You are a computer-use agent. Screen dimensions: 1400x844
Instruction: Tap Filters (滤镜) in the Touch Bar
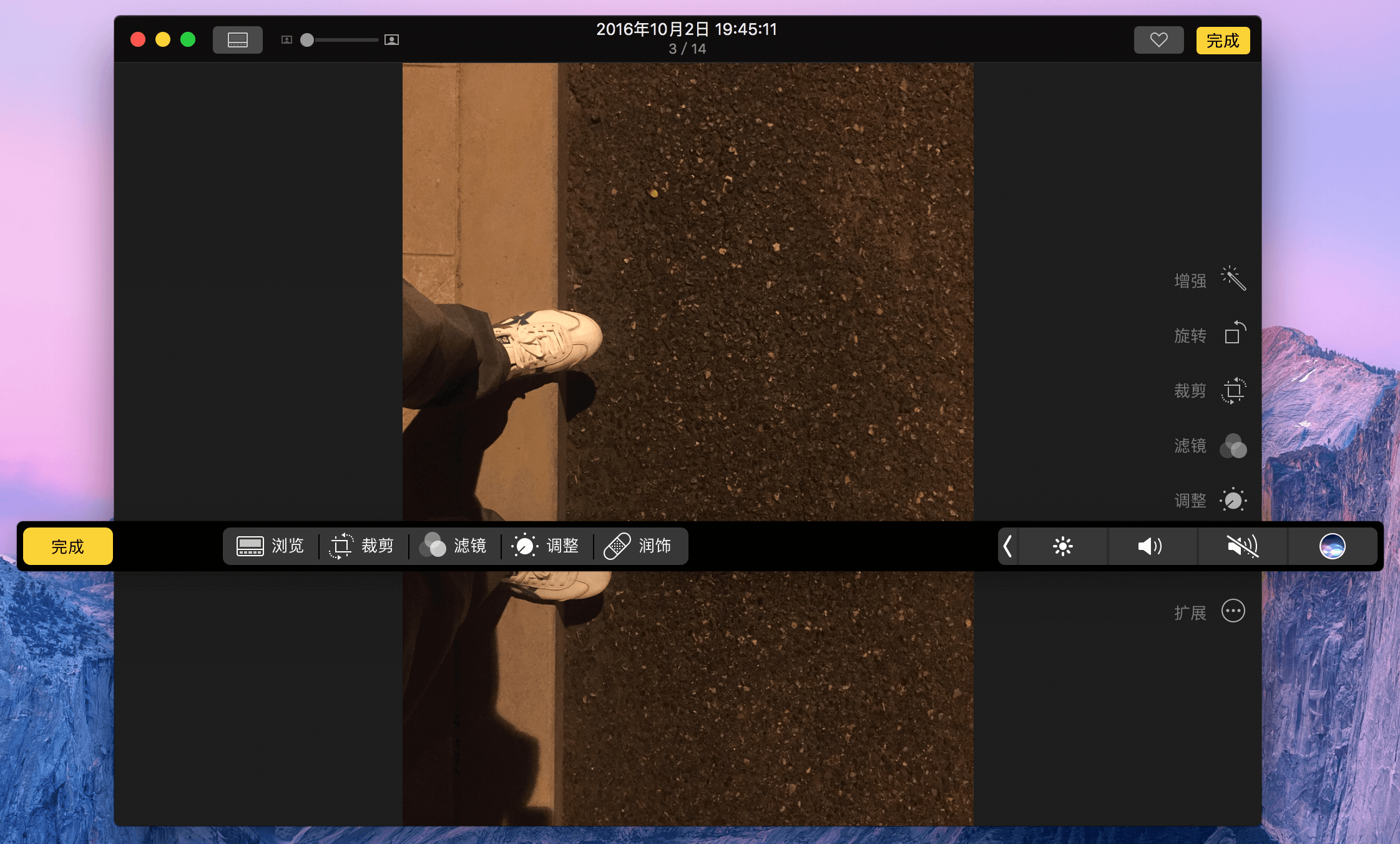(454, 546)
